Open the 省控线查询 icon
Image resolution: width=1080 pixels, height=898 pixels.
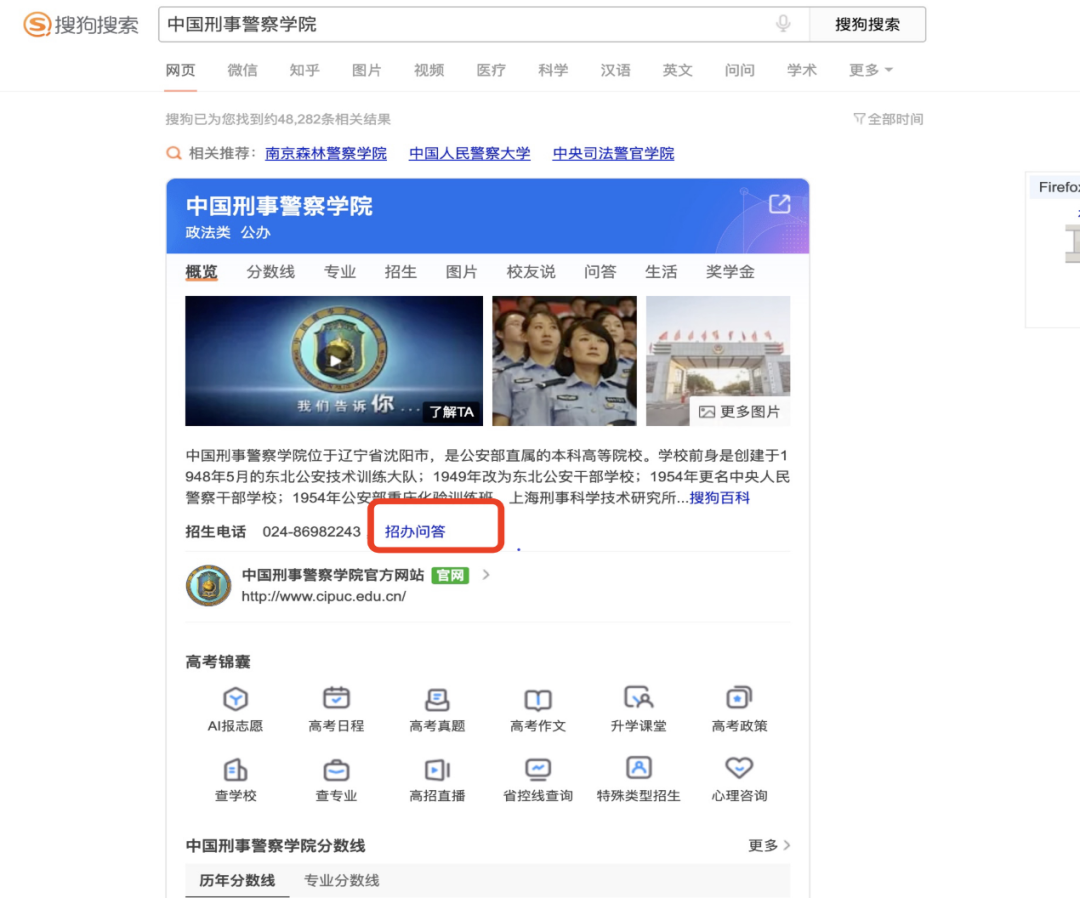[538, 769]
